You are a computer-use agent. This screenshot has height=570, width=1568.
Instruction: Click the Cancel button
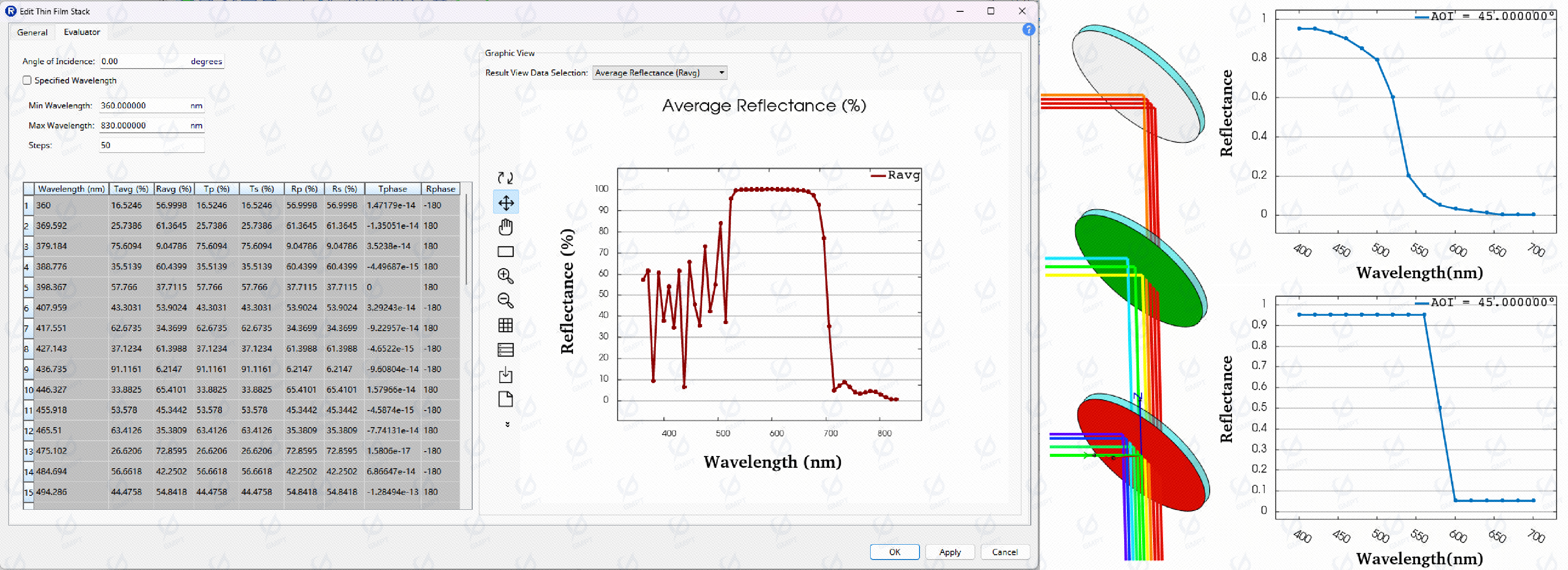(1004, 552)
